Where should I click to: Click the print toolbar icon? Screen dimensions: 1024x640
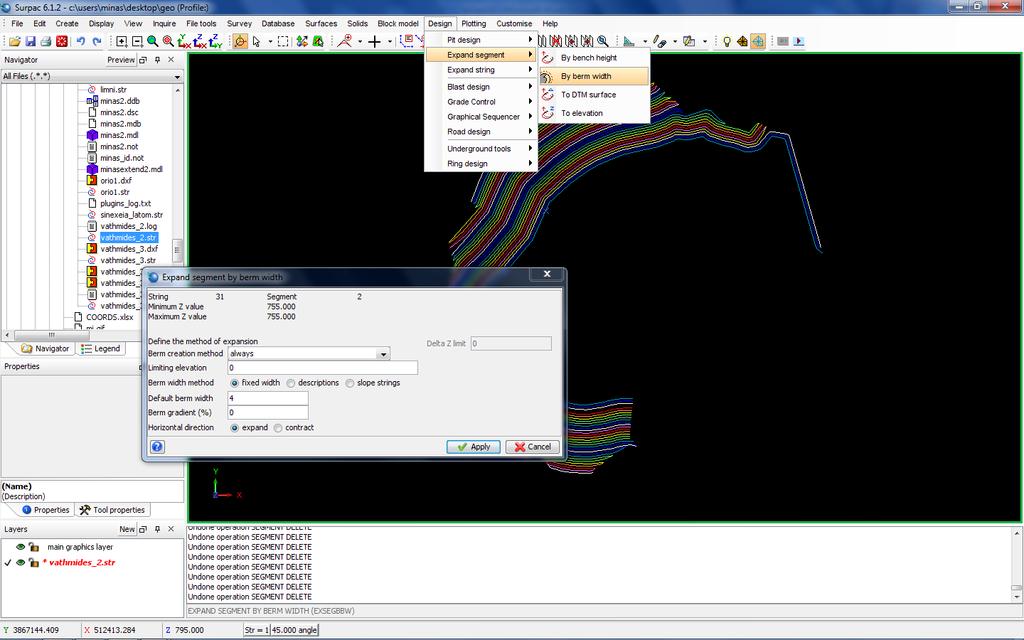pyautogui.click(x=46, y=41)
